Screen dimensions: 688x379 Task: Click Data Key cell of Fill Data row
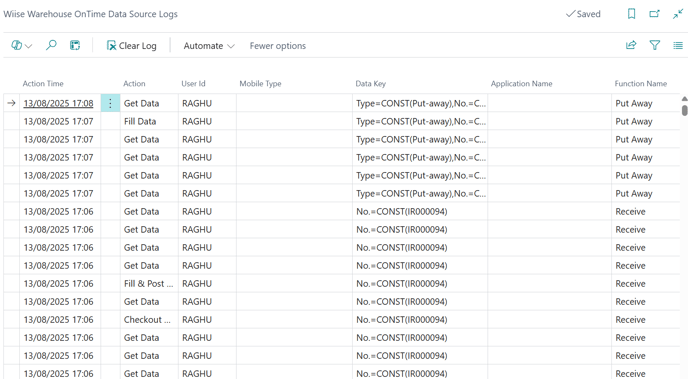click(420, 122)
